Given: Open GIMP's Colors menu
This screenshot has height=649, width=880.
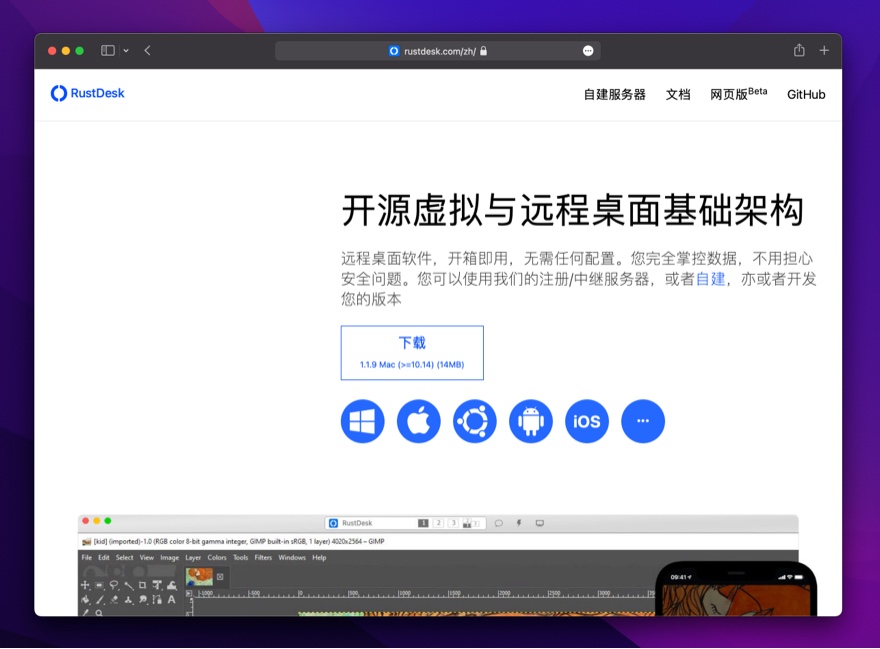Looking at the screenshot, I should [217, 557].
